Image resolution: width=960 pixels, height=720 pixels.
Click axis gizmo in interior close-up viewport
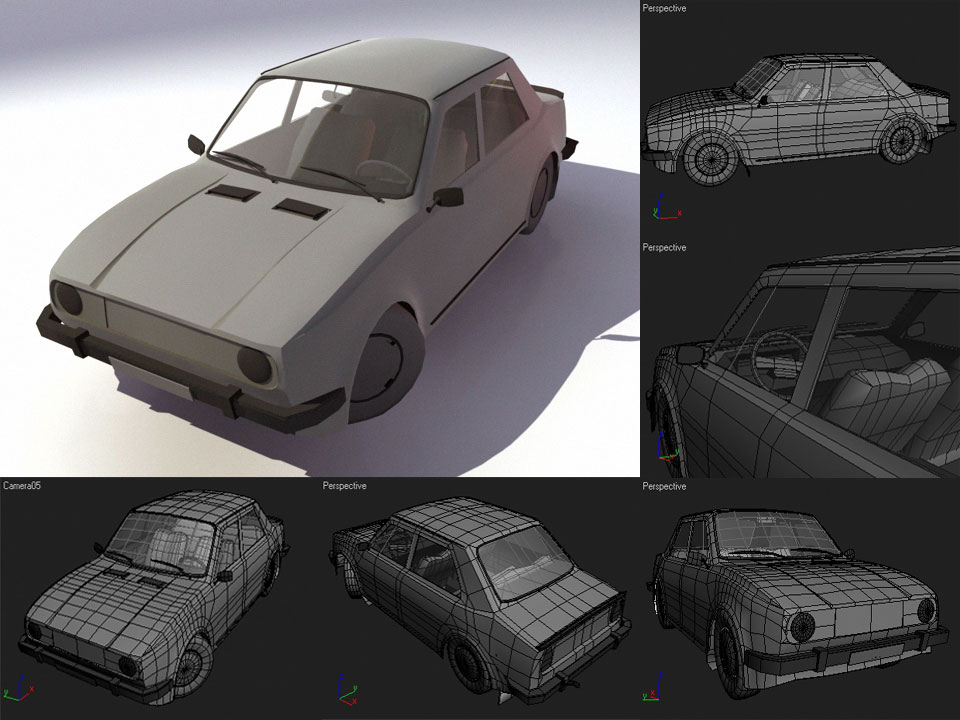667,447
